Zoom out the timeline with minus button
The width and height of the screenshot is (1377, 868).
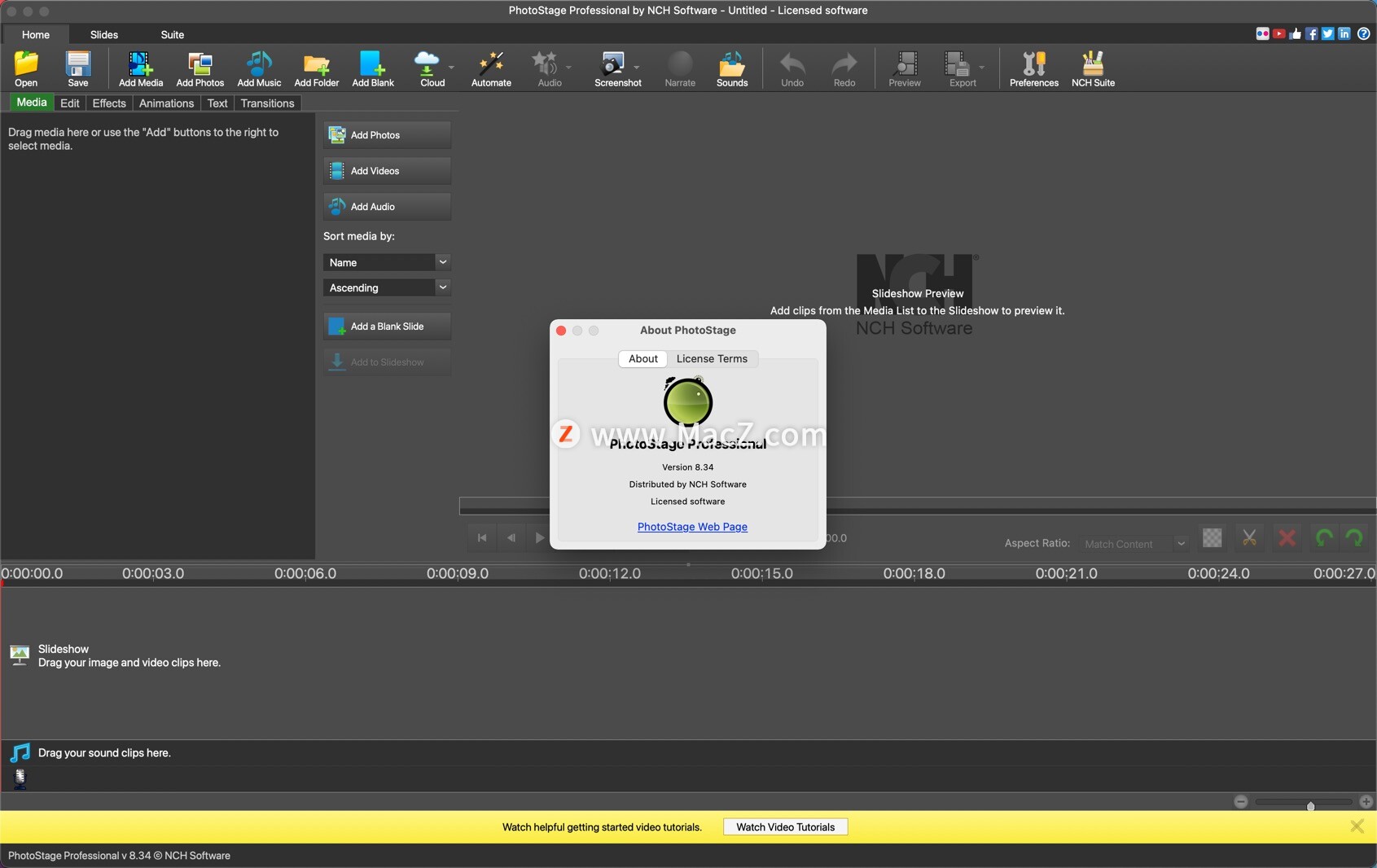point(1241,802)
